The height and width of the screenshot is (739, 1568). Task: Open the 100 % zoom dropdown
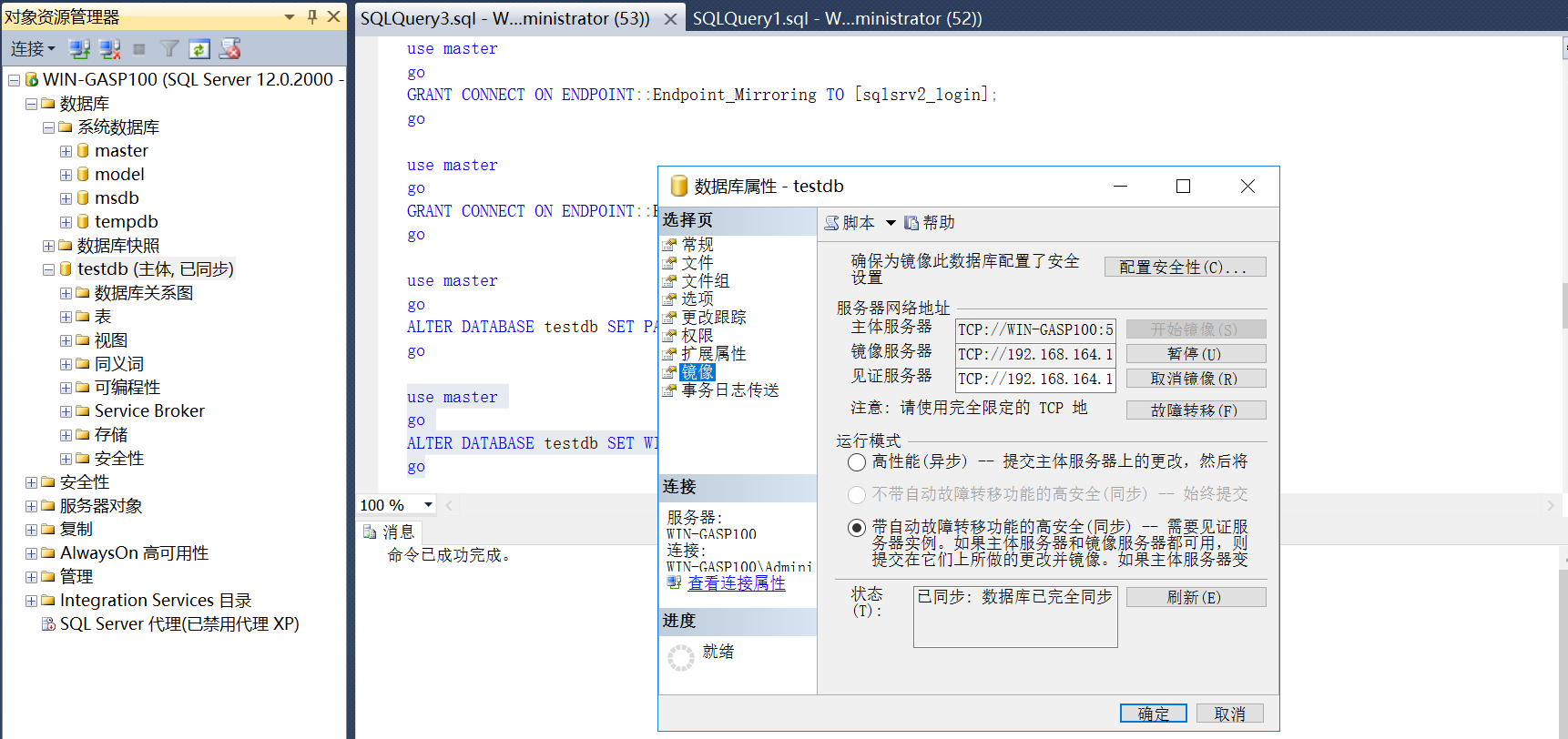coord(428,505)
